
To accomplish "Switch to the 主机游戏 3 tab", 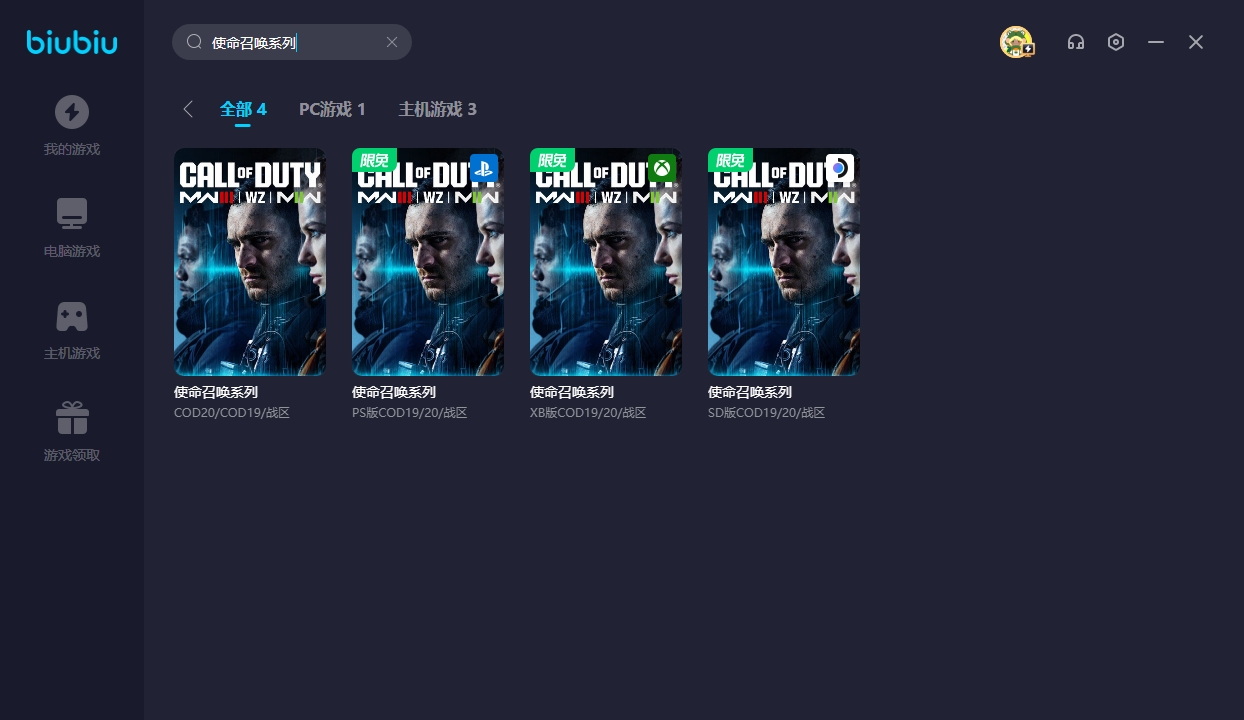I will pyautogui.click(x=437, y=109).
